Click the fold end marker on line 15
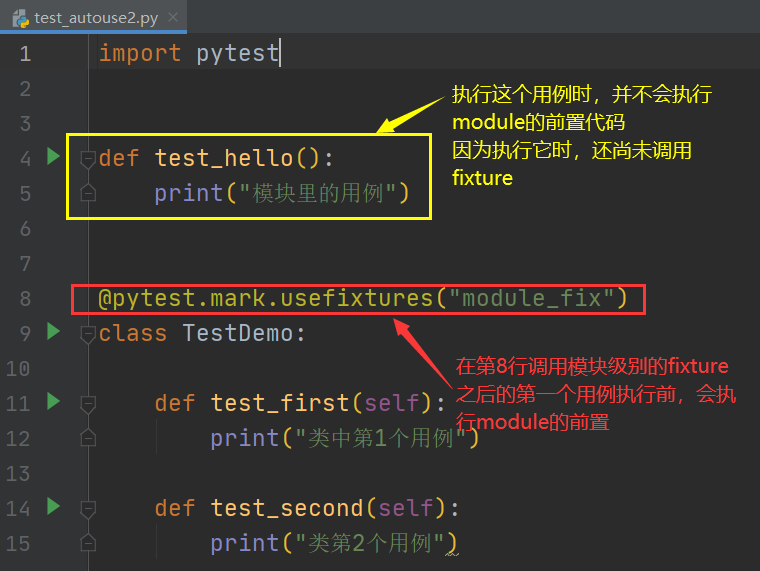The height and width of the screenshot is (571, 760). click(88, 543)
